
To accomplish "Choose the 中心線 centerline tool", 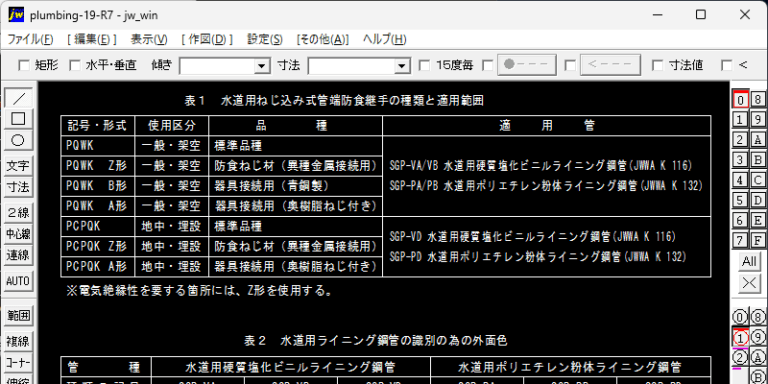I will tap(18, 234).
